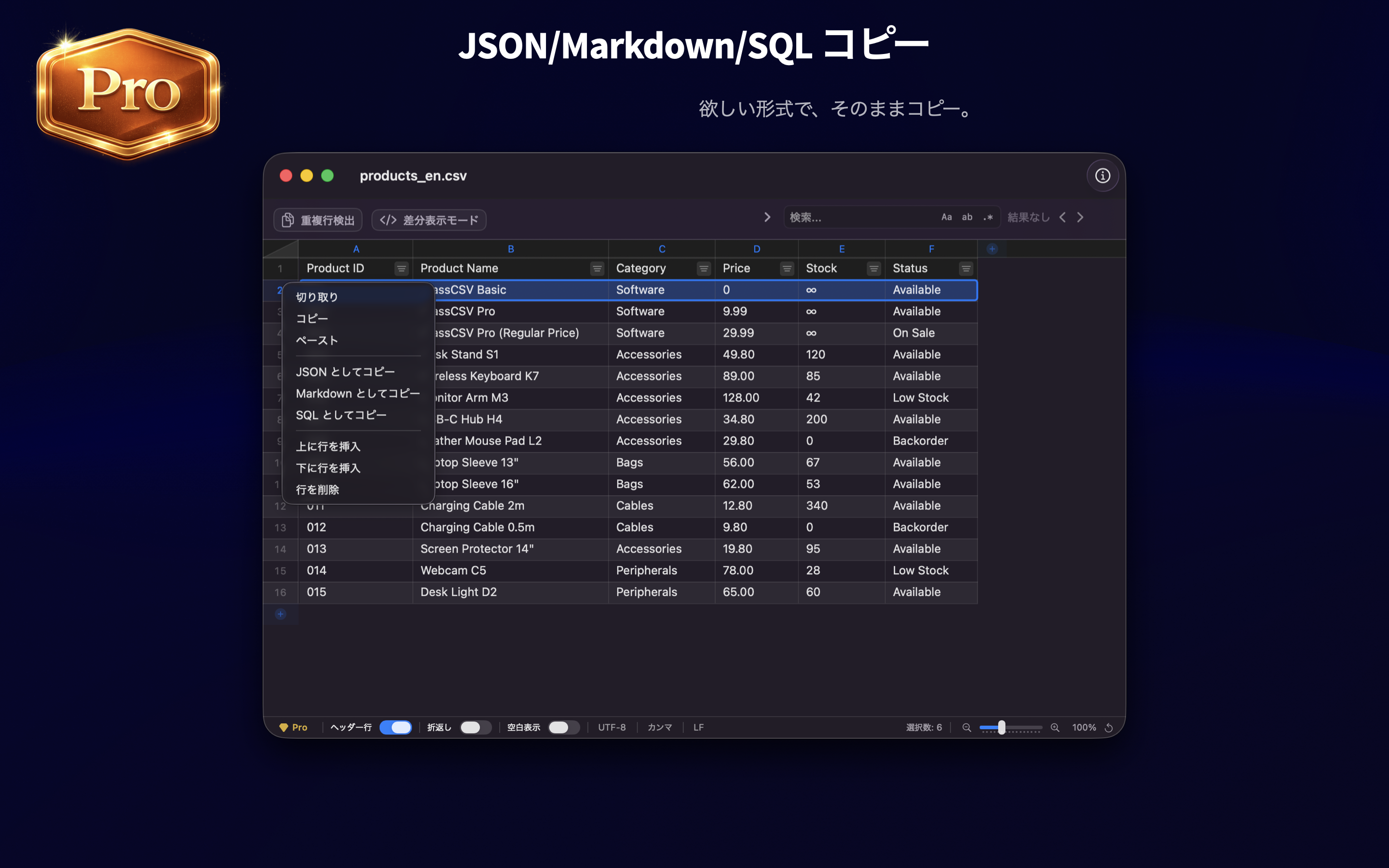Select 行を削除 in the context menu

pyautogui.click(x=317, y=489)
